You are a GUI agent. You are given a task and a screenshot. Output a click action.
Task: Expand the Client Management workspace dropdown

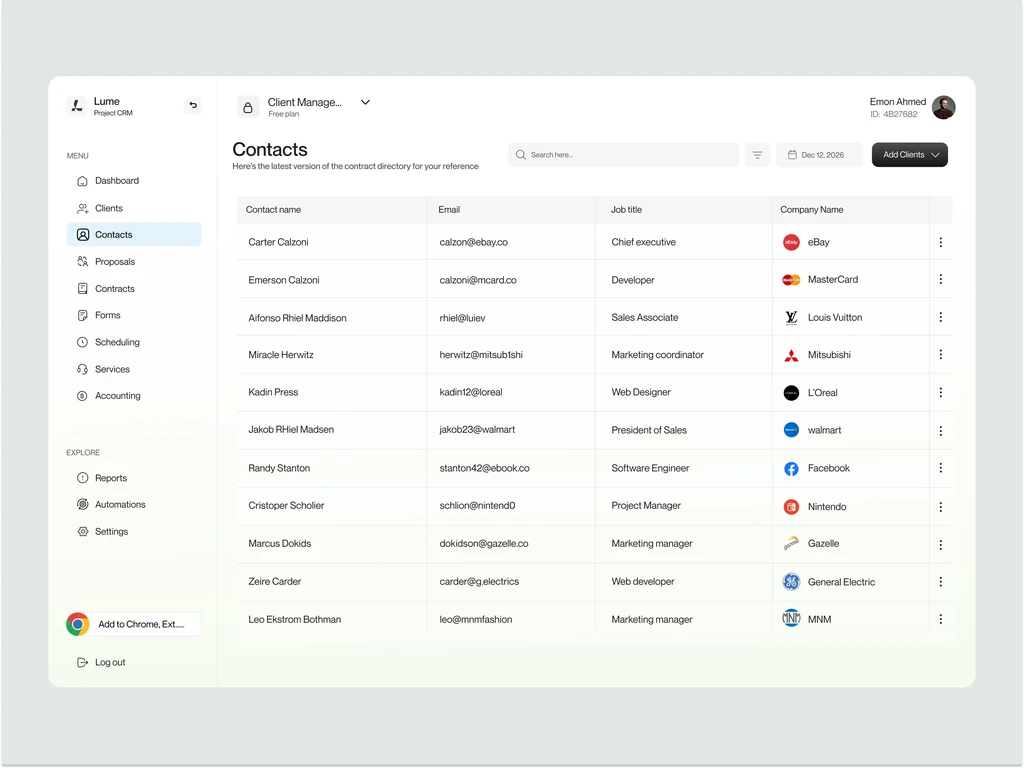click(x=365, y=103)
